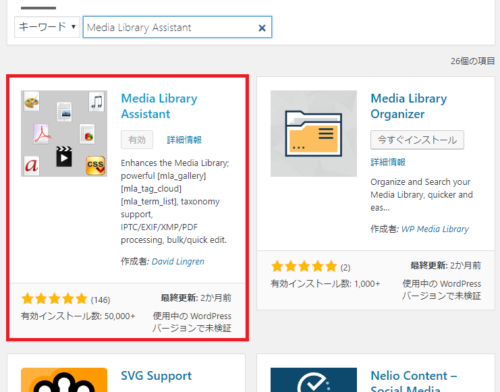This screenshot has width=500, height=392.
Task: Open author David Lingren link
Action: click(x=178, y=262)
